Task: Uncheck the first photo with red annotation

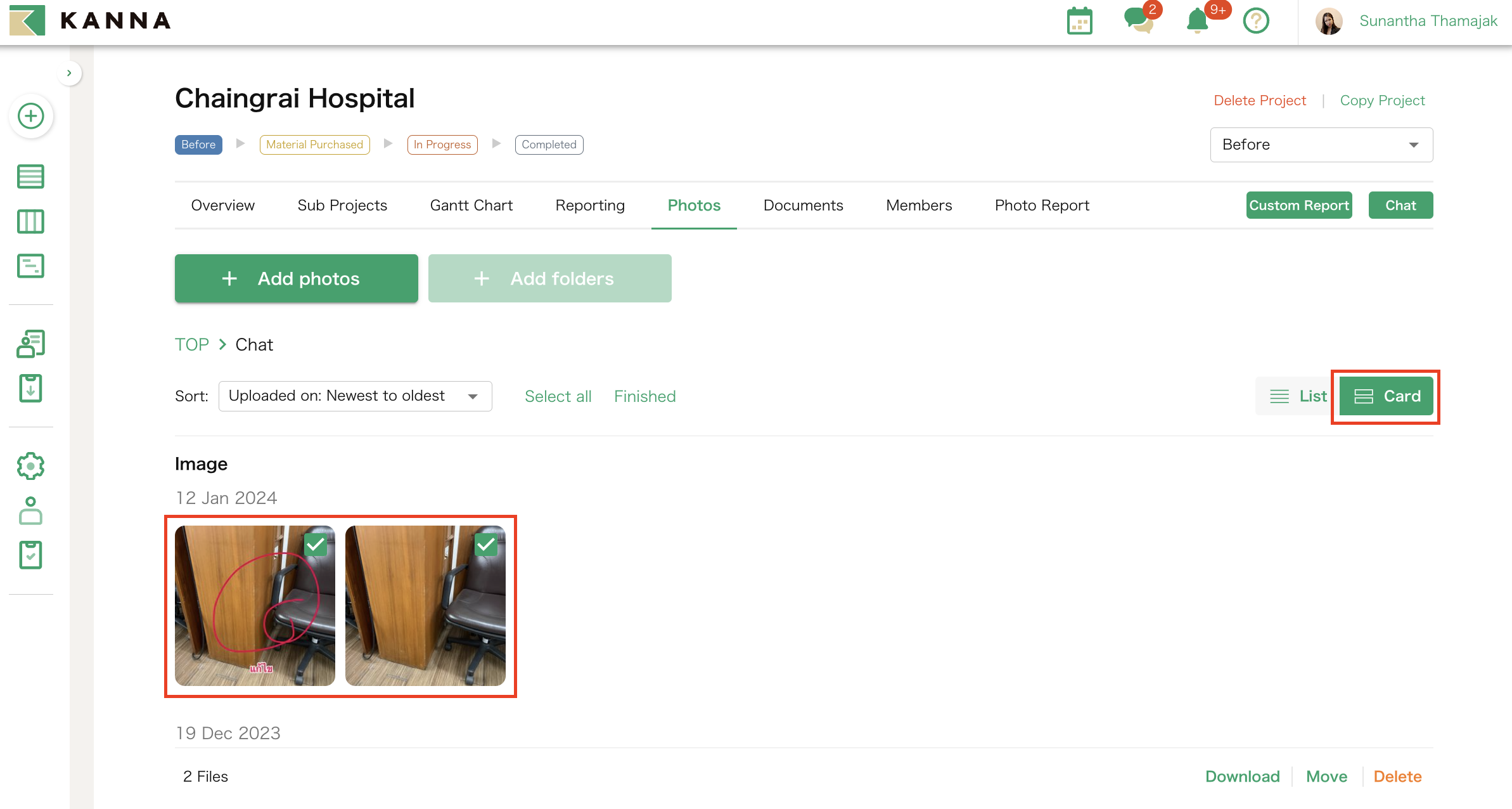Action: [x=315, y=545]
